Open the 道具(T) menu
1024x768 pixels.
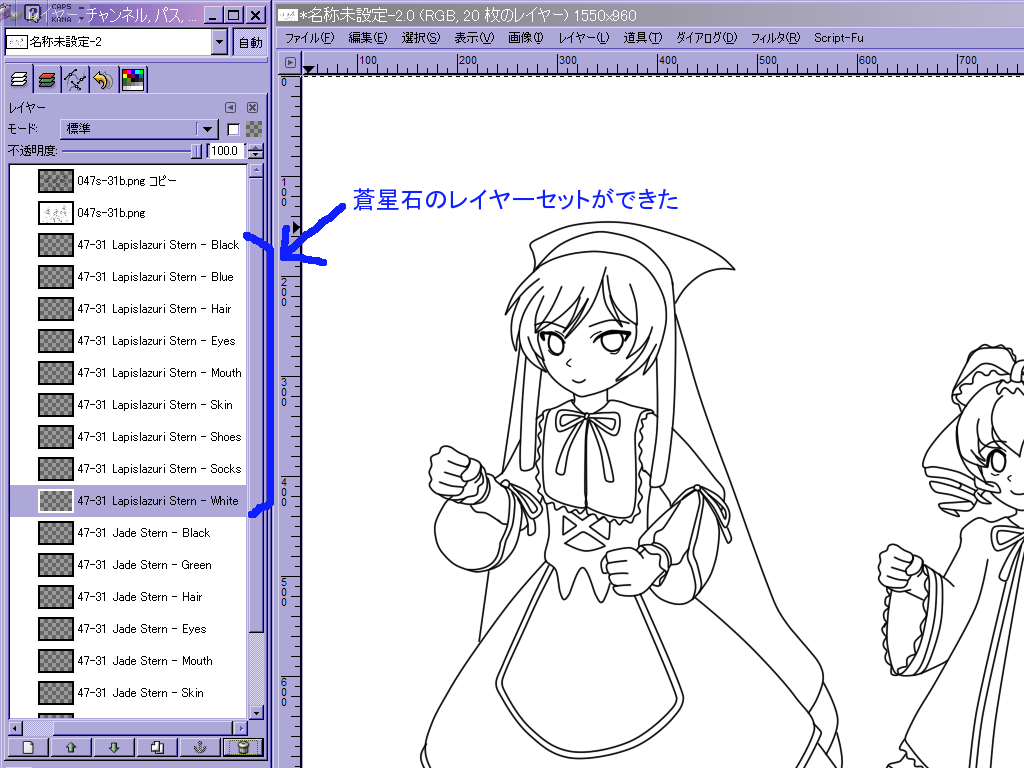click(x=643, y=38)
